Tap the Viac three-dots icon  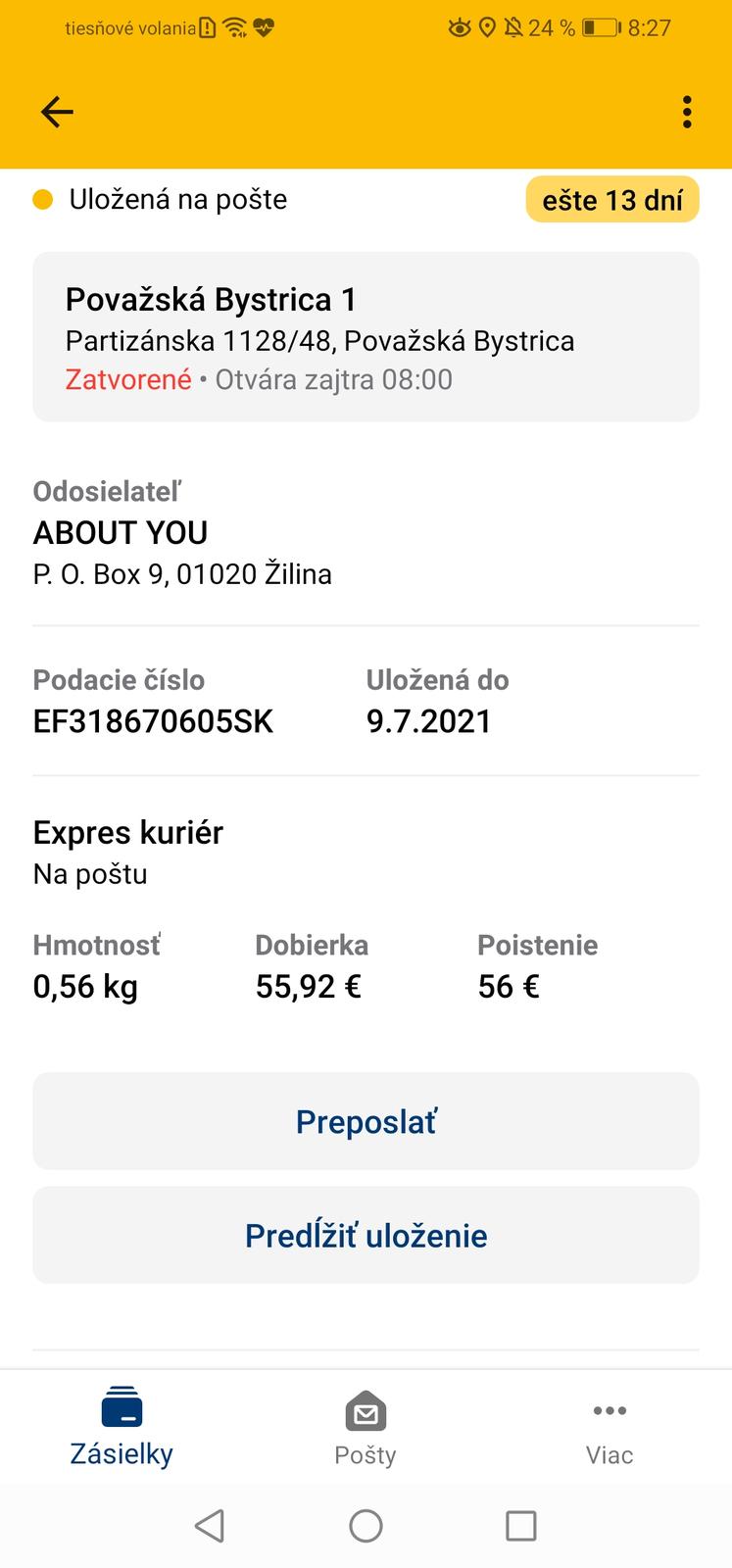(610, 1411)
